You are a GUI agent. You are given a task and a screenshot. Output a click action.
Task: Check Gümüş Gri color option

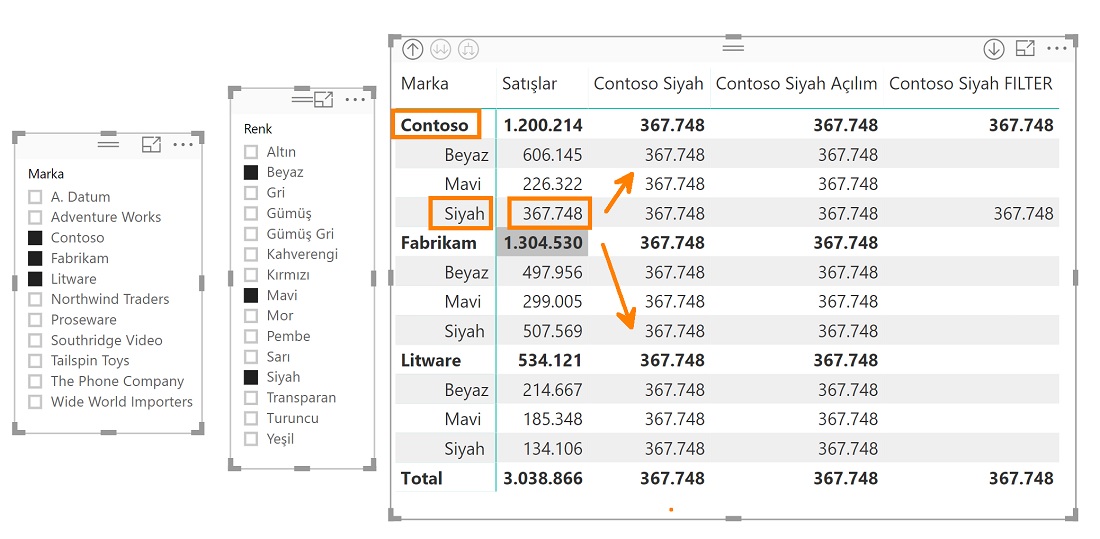click(x=250, y=234)
